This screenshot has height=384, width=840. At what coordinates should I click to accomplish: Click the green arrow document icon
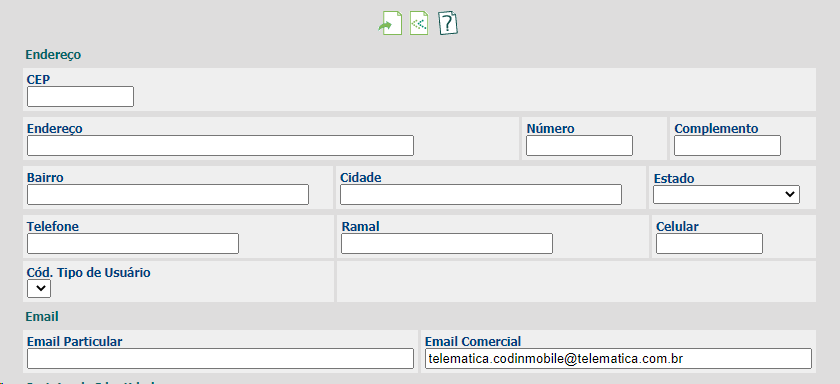coord(390,24)
